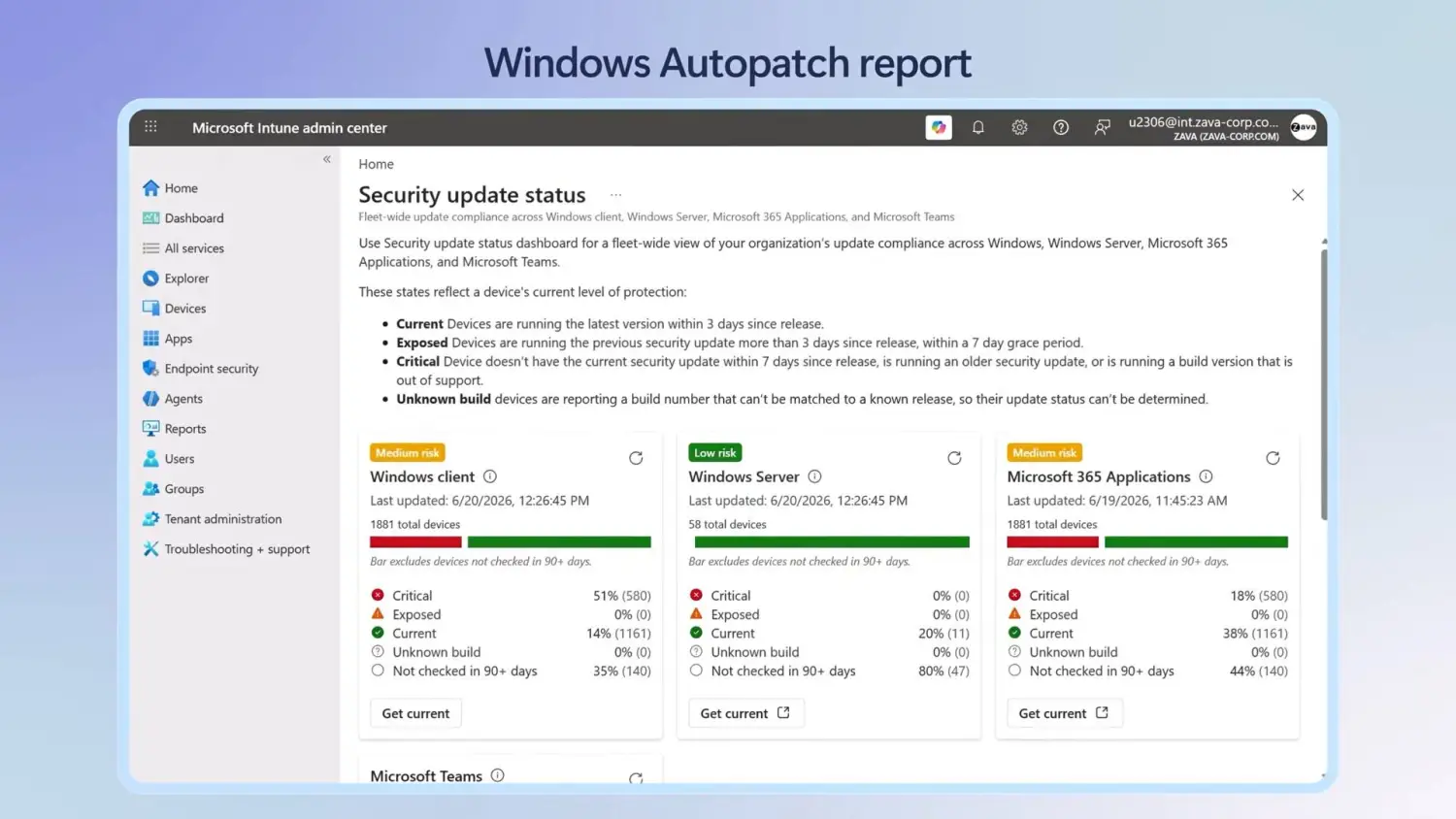Open the app launcher grid icon
The image size is (1456, 819).
pos(150,127)
